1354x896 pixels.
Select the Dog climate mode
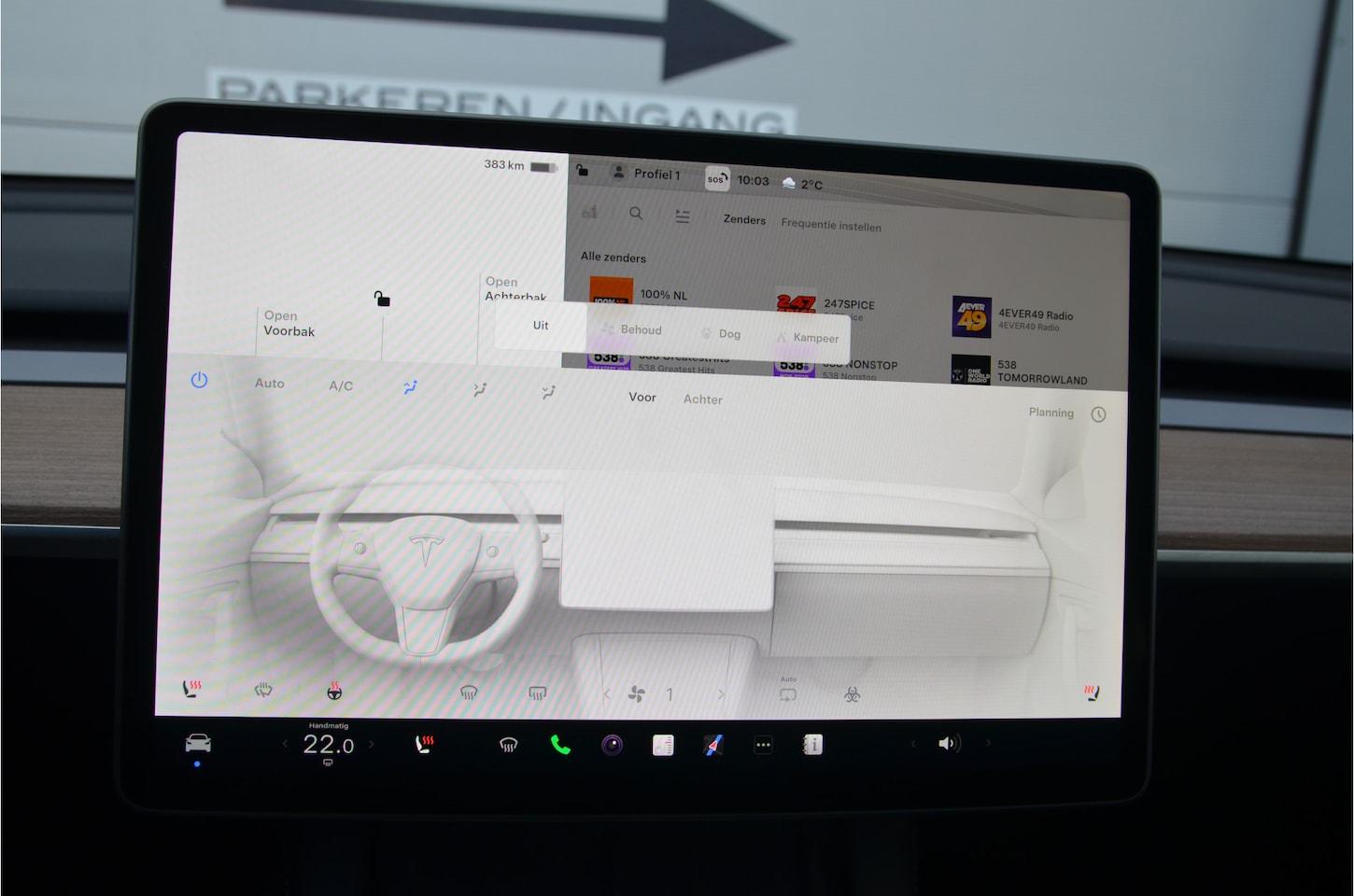[721, 333]
